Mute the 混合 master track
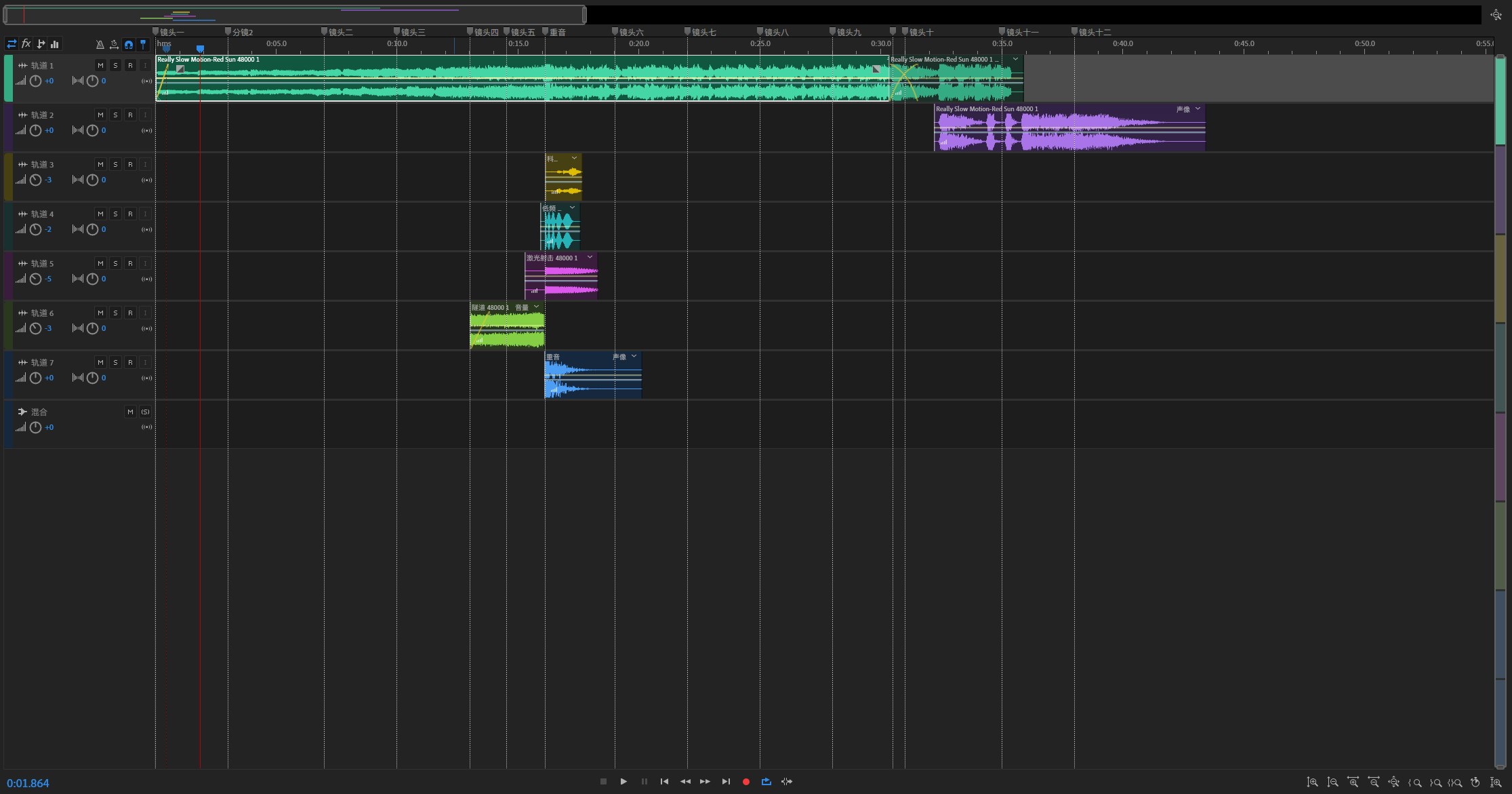This screenshot has width=1512, height=794. 130,412
